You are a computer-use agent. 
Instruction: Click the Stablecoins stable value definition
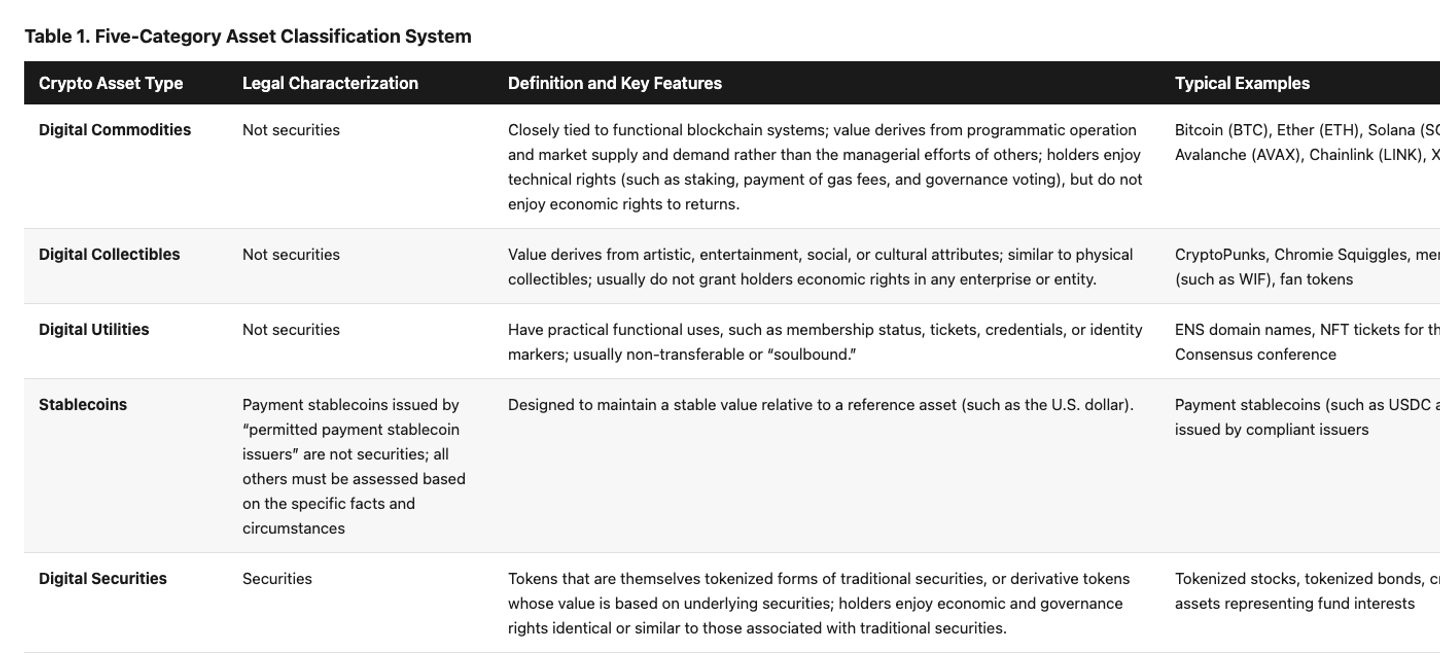click(x=821, y=405)
